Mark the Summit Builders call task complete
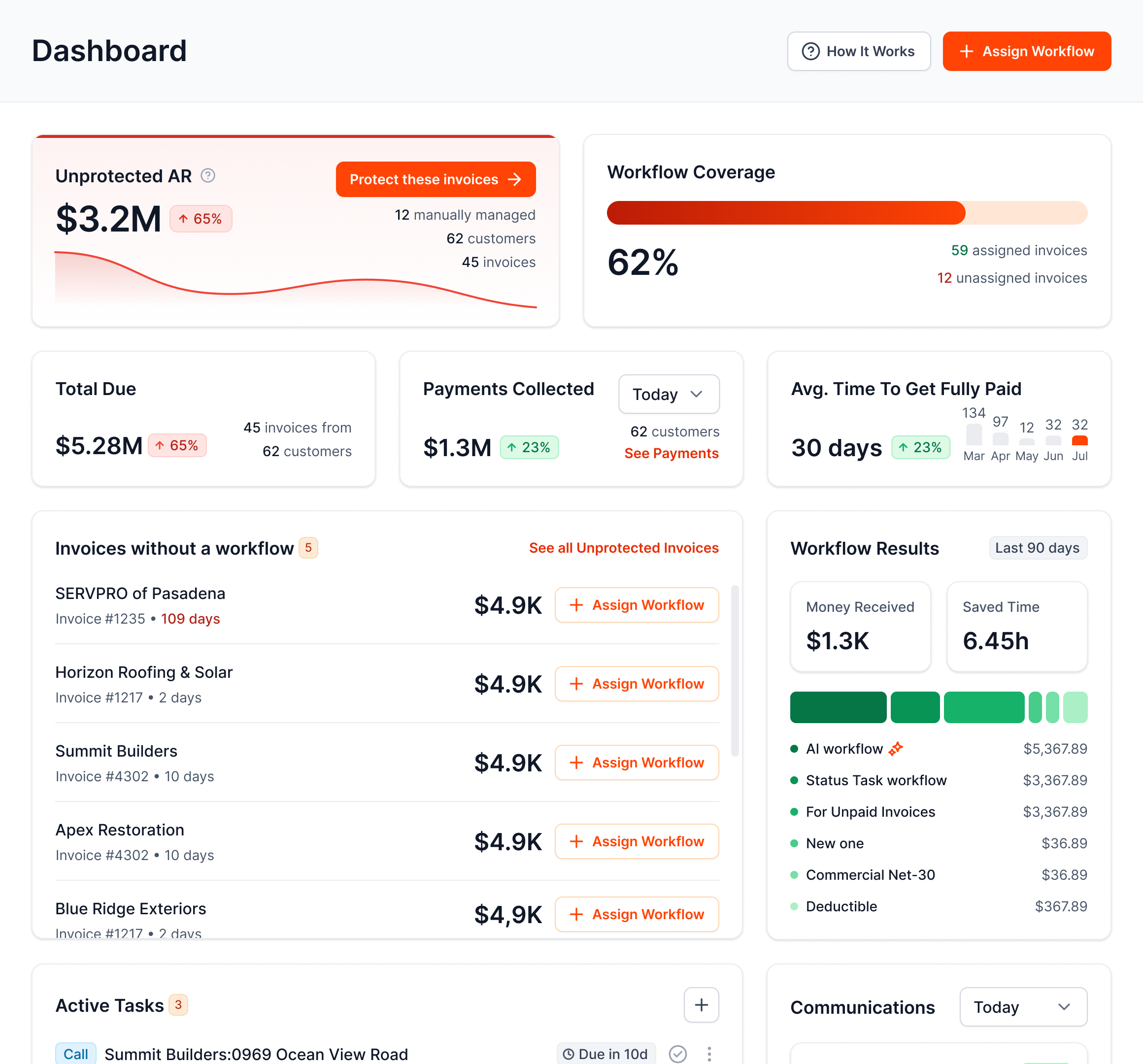The height and width of the screenshot is (1064, 1143). pos(678,1054)
